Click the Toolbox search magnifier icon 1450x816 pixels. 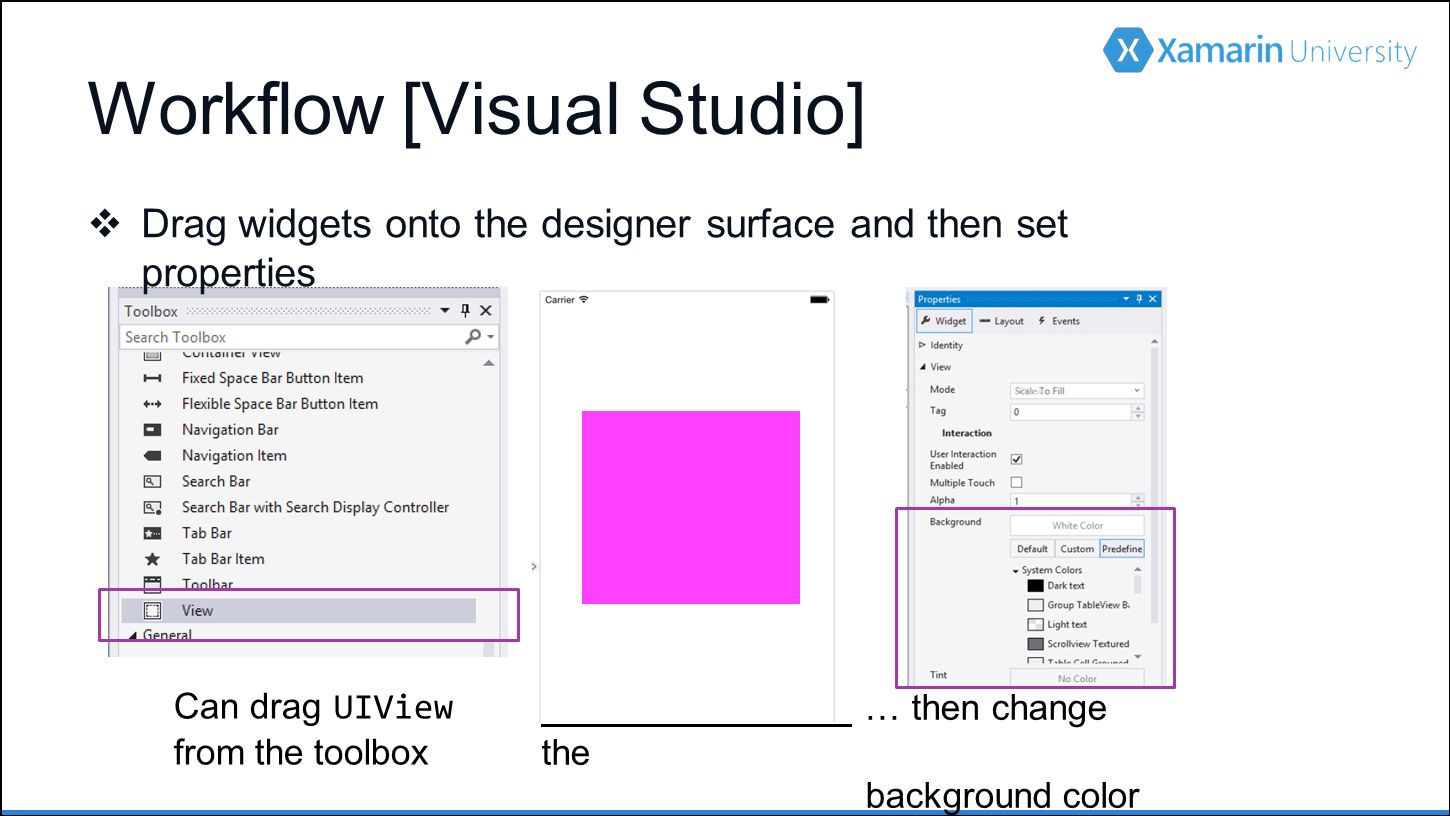pos(474,337)
